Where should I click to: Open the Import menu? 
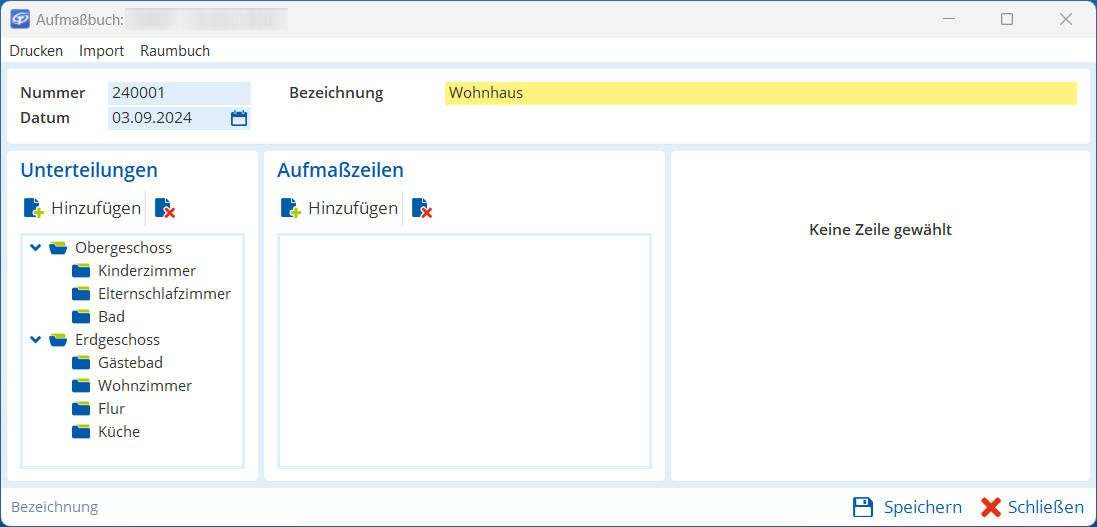tap(101, 51)
